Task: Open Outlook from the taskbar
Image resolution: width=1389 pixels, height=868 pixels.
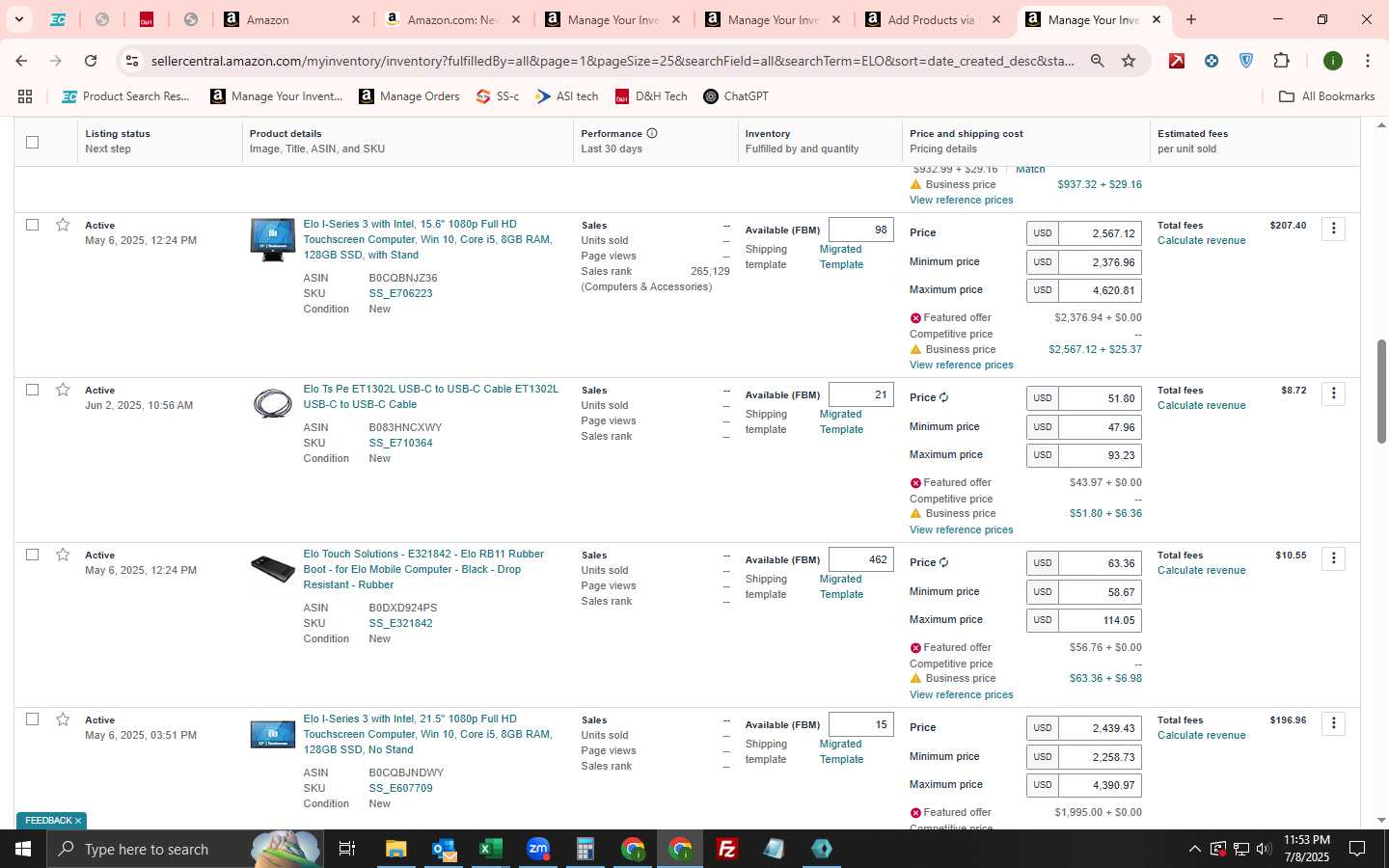Action: (443, 849)
